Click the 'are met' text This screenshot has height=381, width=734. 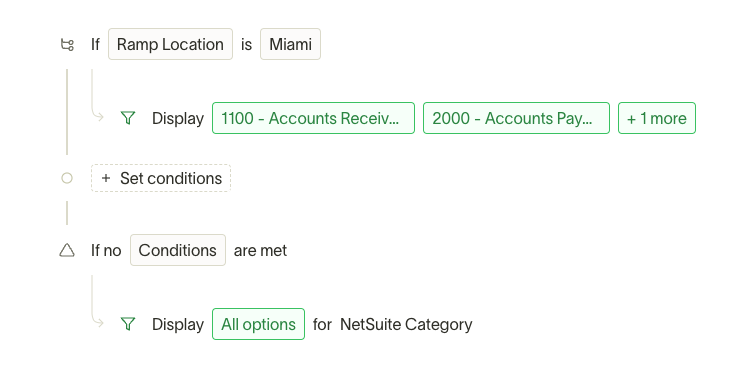[260, 250]
